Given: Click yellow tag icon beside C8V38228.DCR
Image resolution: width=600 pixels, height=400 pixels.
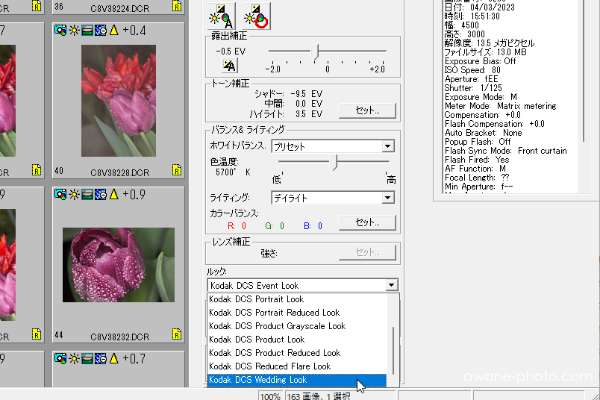Looking at the screenshot, I should pos(176,170).
